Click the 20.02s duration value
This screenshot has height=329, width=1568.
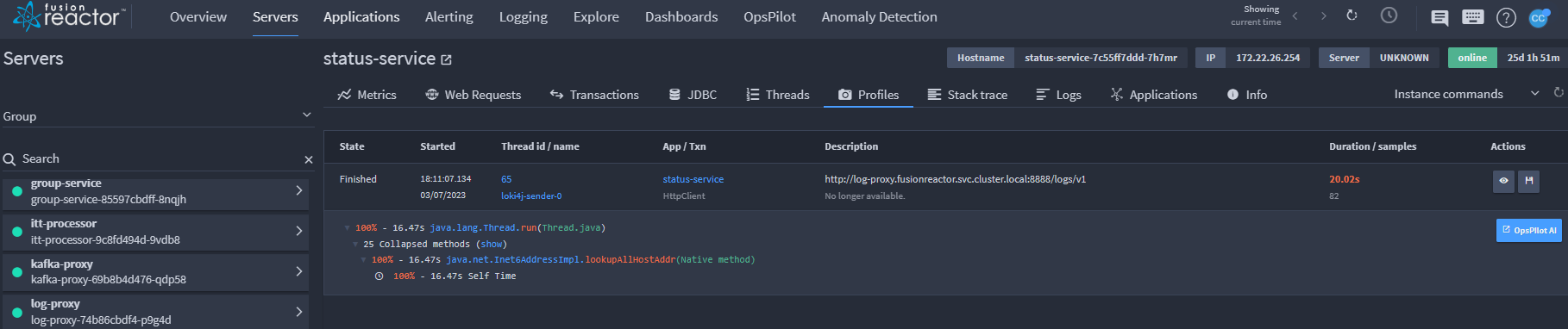(x=1344, y=179)
